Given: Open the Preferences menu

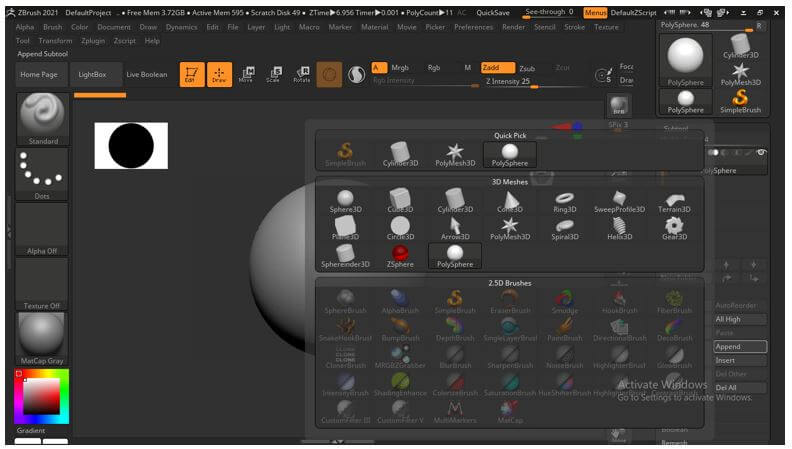Looking at the screenshot, I should (473, 27).
